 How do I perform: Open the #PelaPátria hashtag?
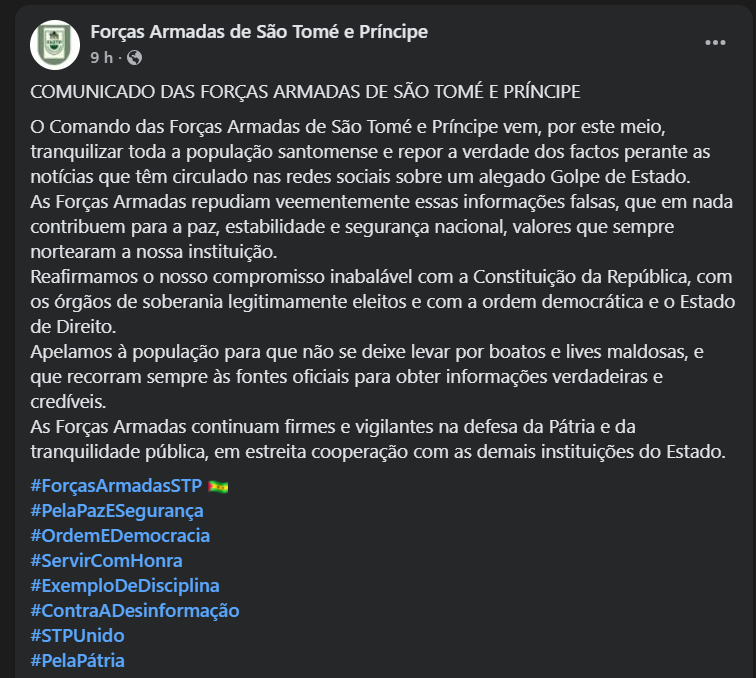(77, 660)
